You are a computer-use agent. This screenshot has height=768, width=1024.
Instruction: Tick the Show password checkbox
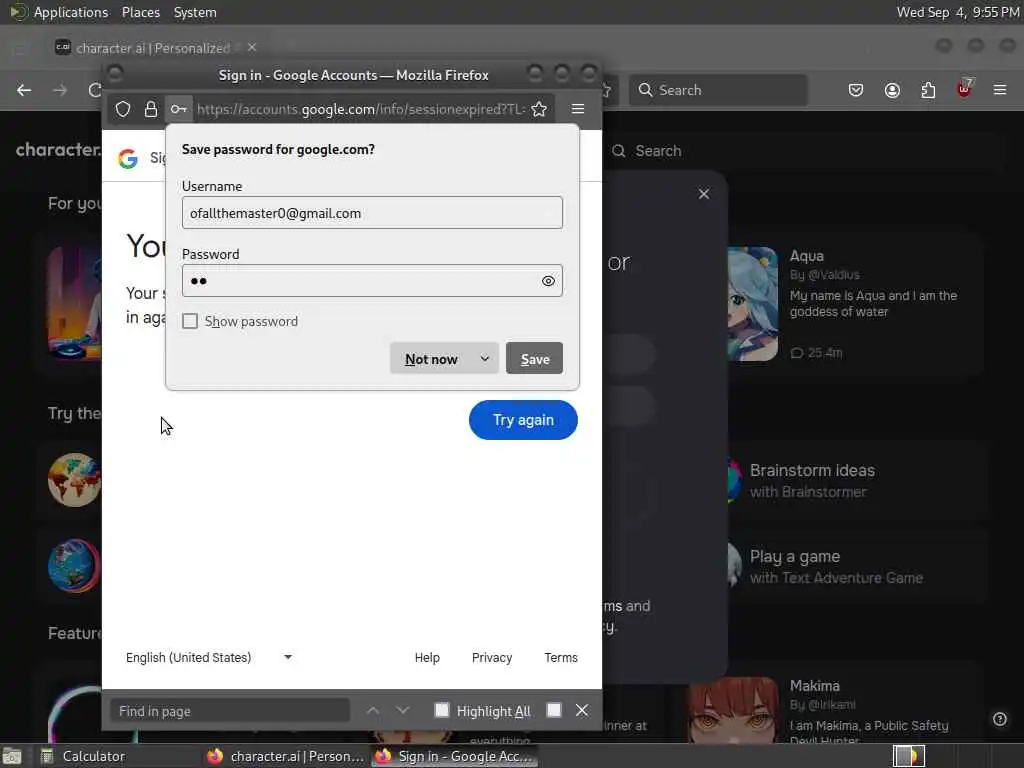(x=190, y=321)
